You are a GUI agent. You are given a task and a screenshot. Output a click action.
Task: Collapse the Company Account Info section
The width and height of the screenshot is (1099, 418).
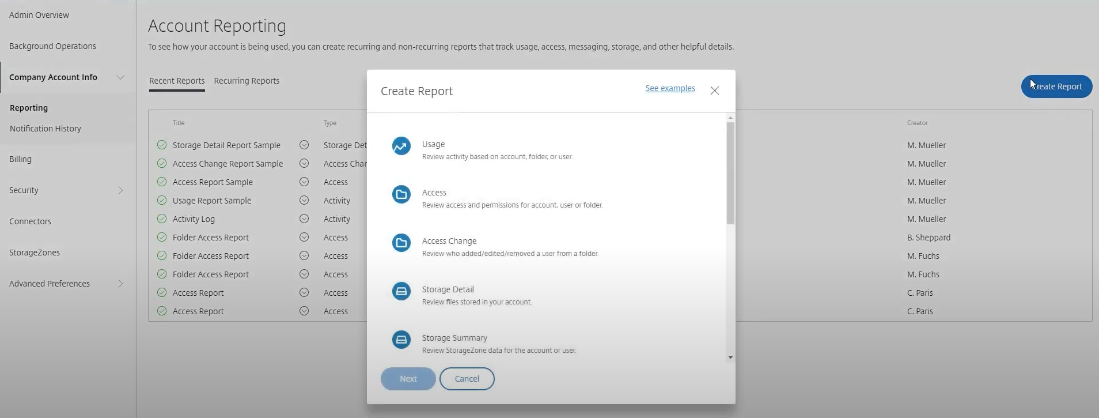pyautogui.click(x=120, y=77)
